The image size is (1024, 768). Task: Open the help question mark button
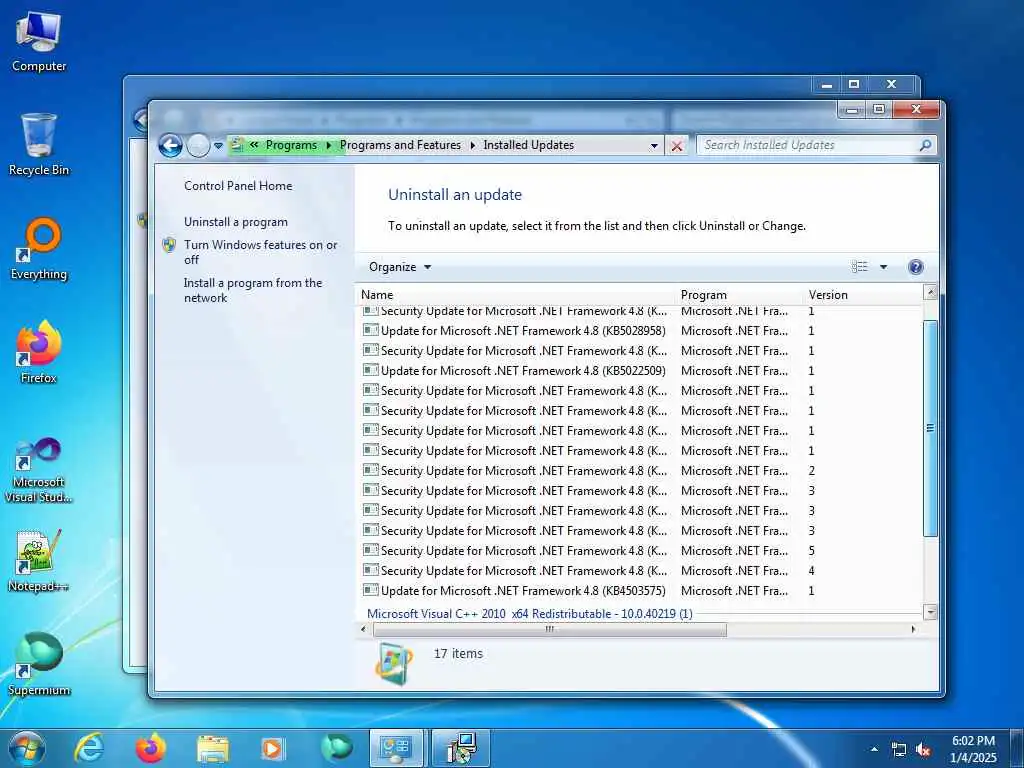tap(916, 266)
